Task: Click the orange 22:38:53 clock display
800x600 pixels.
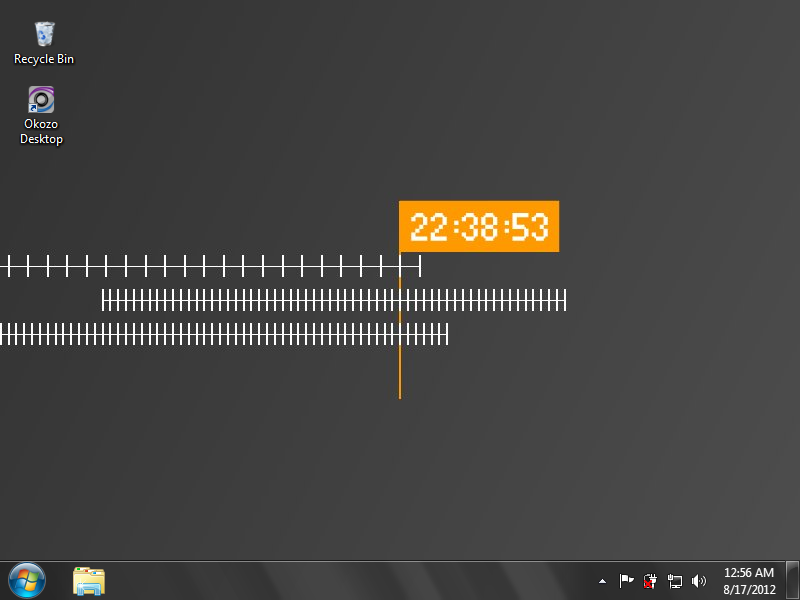Action: 479,227
